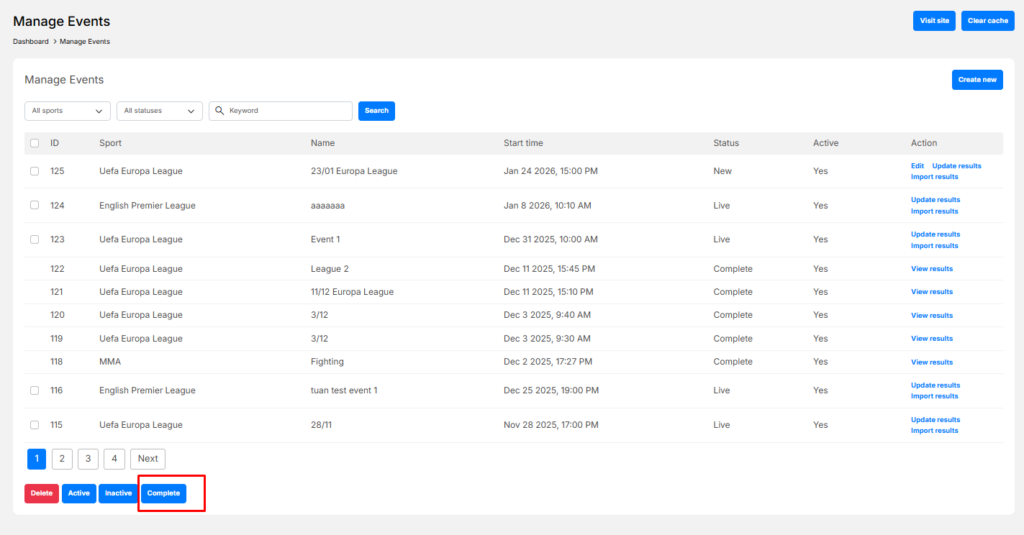Image resolution: width=1024 pixels, height=535 pixels.
Task: Check the box for event ID 125
Action: [x=34, y=171]
